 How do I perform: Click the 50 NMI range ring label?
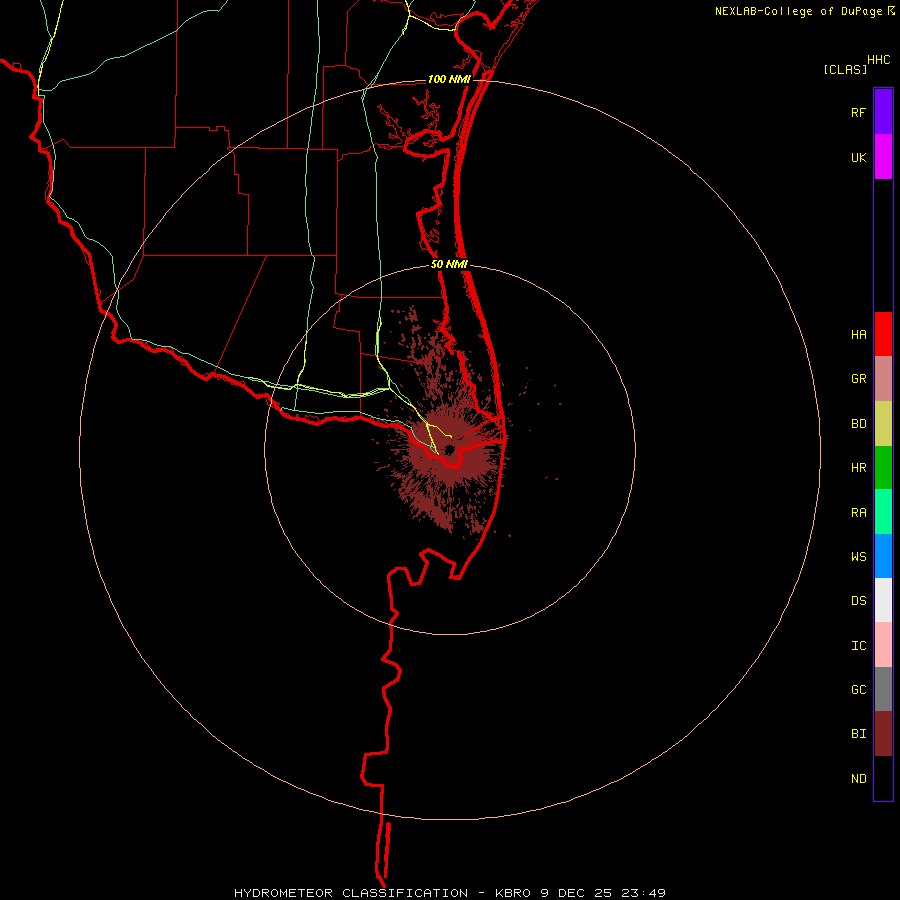(449, 264)
